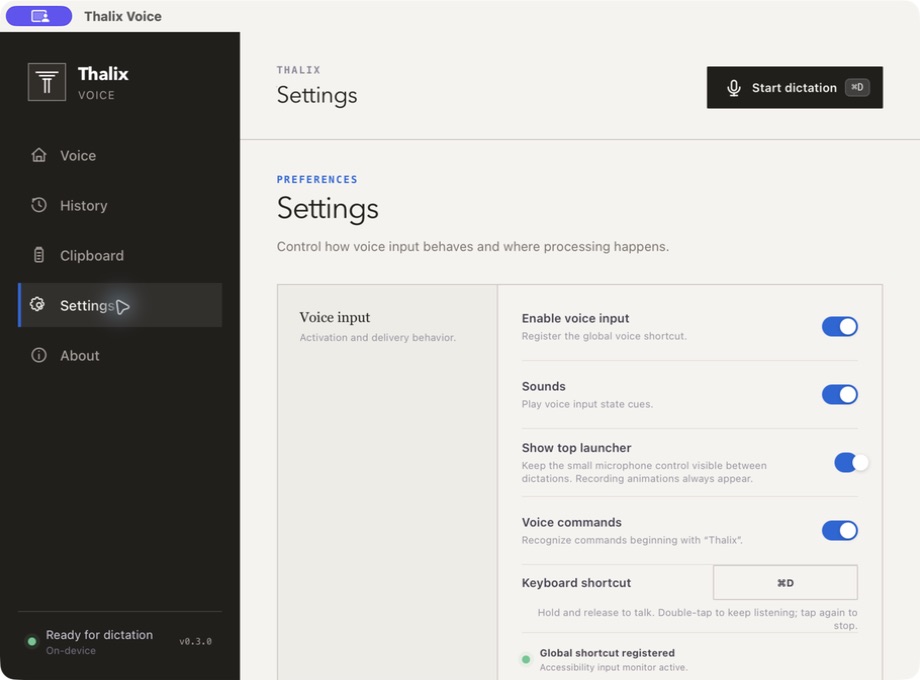Toggle the Show top launcher switch
The height and width of the screenshot is (680, 920).
click(851, 462)
